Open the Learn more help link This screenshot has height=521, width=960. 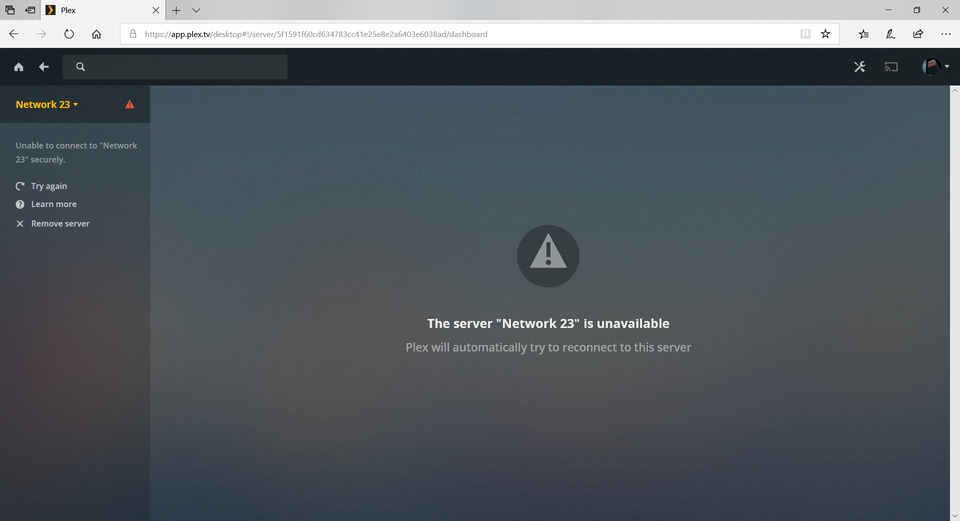(x=46, y=204)
